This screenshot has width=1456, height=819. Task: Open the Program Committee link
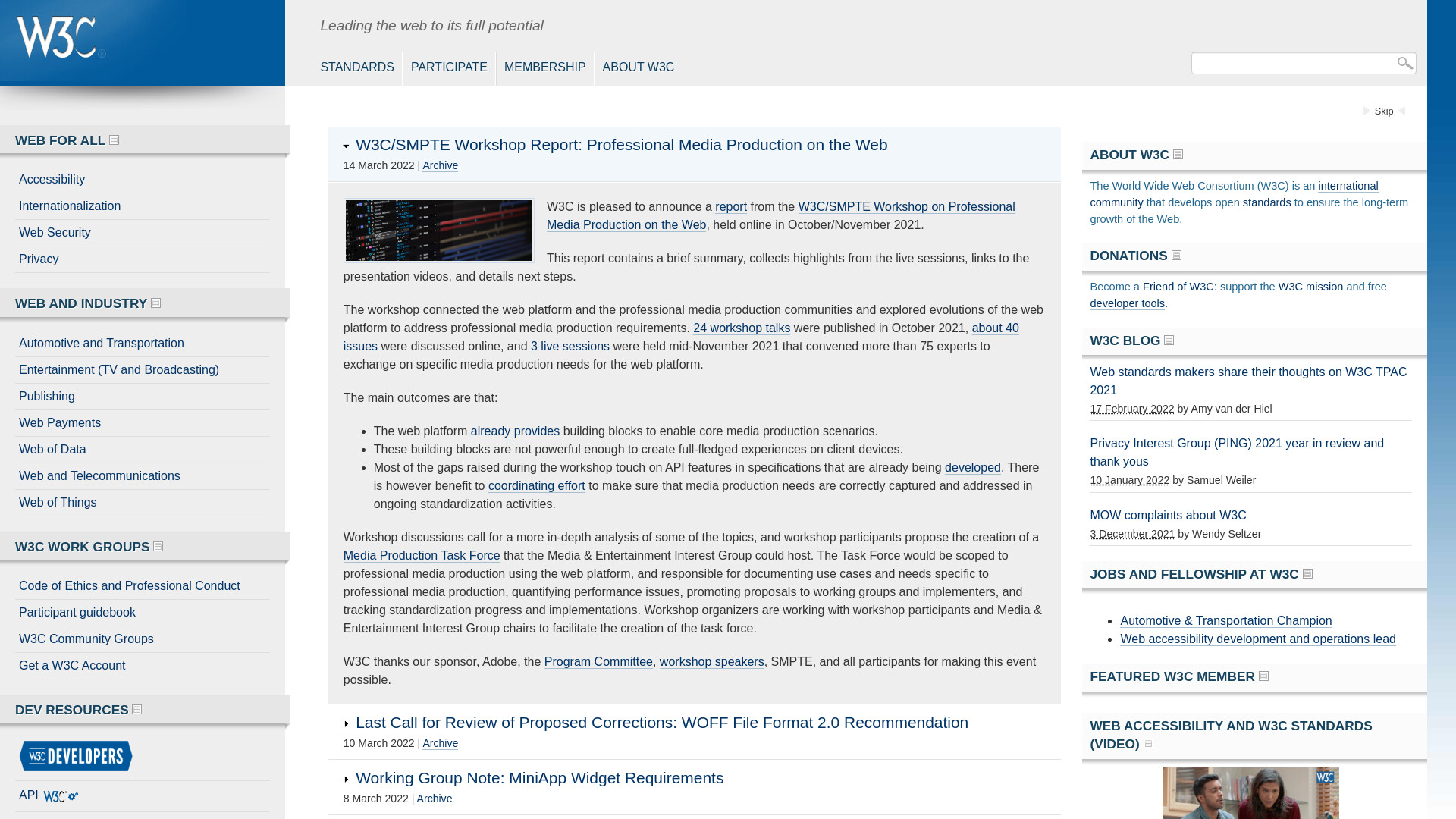pos(598,662)
